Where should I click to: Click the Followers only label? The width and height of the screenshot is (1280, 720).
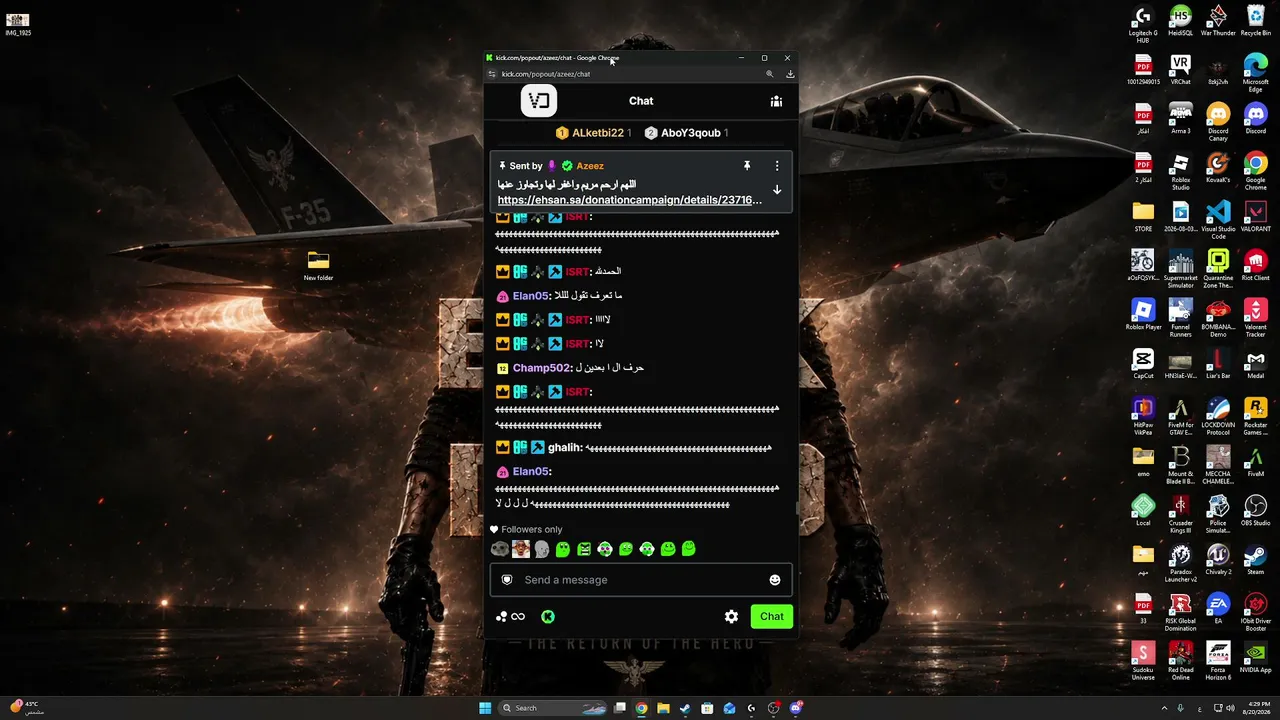click(x=531, y=530)
